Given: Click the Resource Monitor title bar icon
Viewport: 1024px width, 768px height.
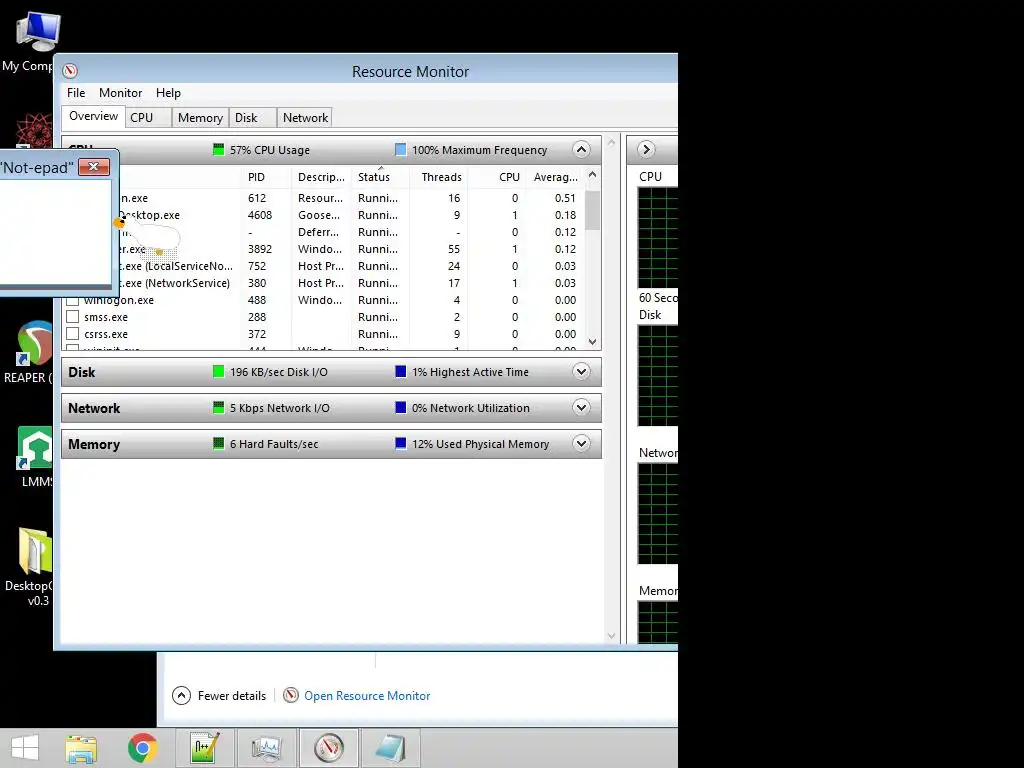Looking at the screenshot, I should (70, 71).
